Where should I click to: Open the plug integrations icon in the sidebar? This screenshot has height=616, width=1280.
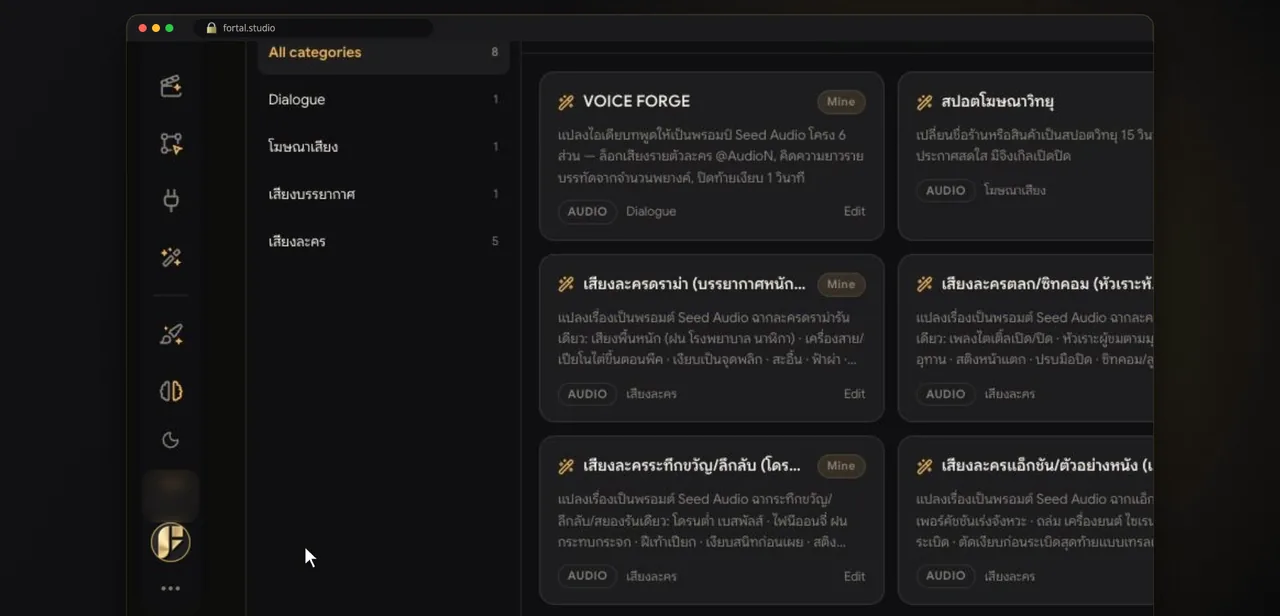click(171, 200)
